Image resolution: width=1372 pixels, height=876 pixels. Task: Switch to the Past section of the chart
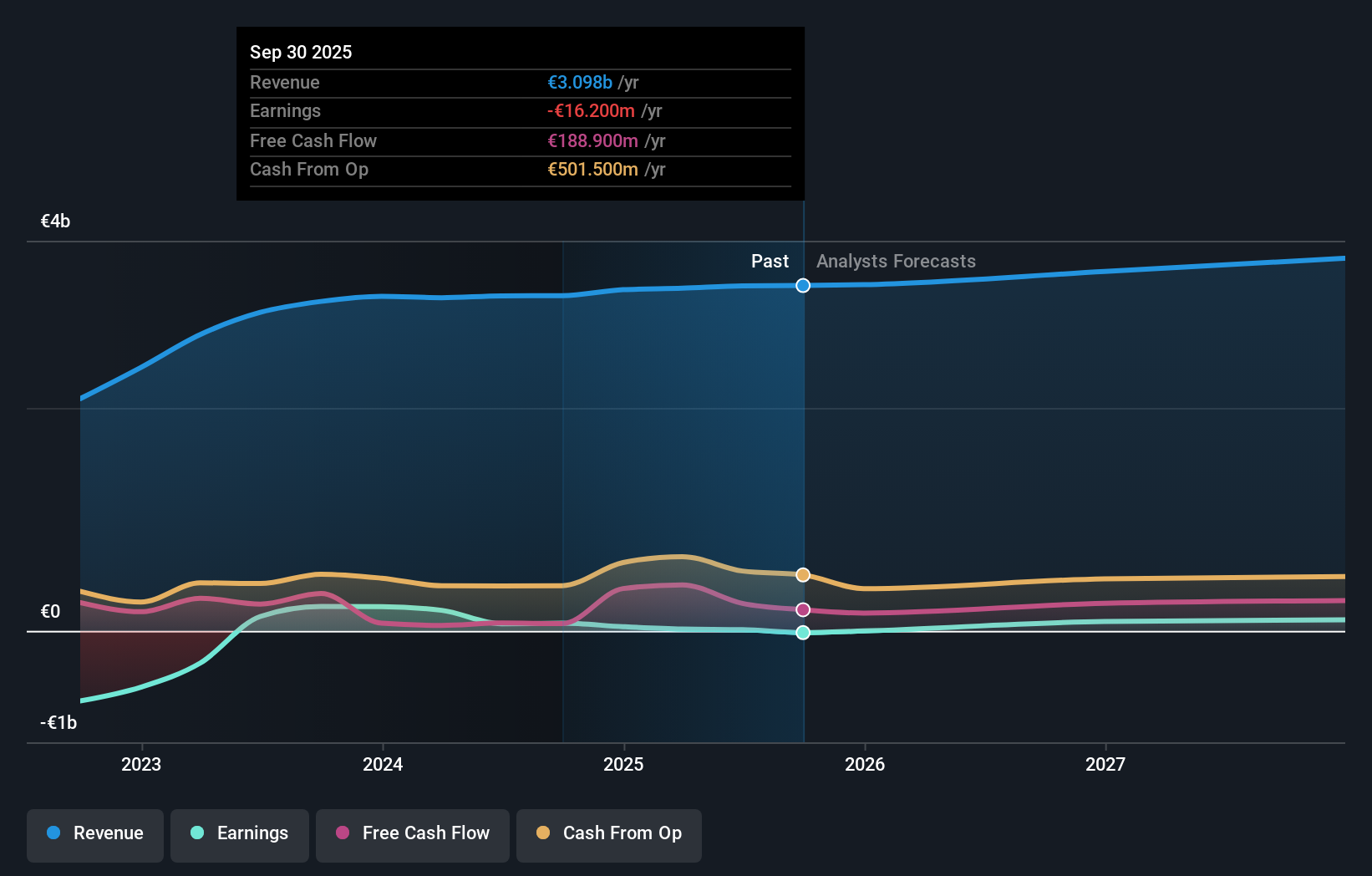click(x=770, y=261)
